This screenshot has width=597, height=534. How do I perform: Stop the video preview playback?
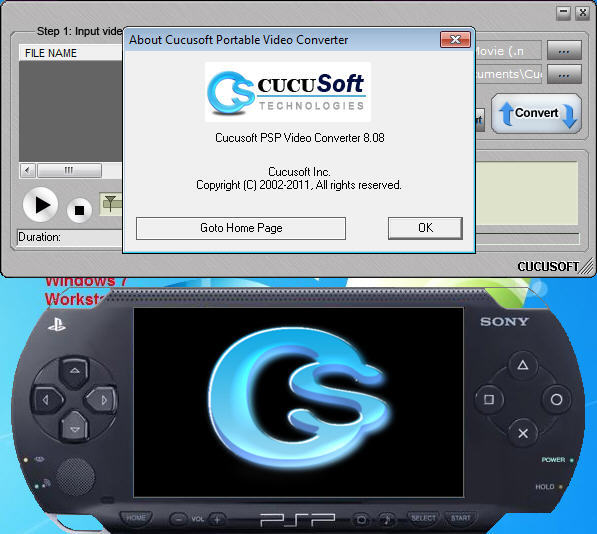point(79,210)
